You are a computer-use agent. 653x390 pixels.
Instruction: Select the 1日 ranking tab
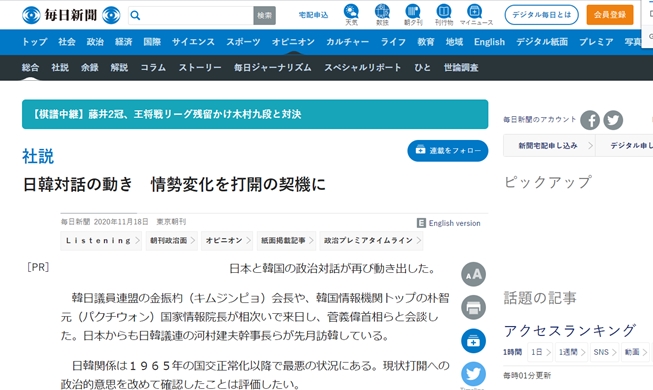click(540, 352)
